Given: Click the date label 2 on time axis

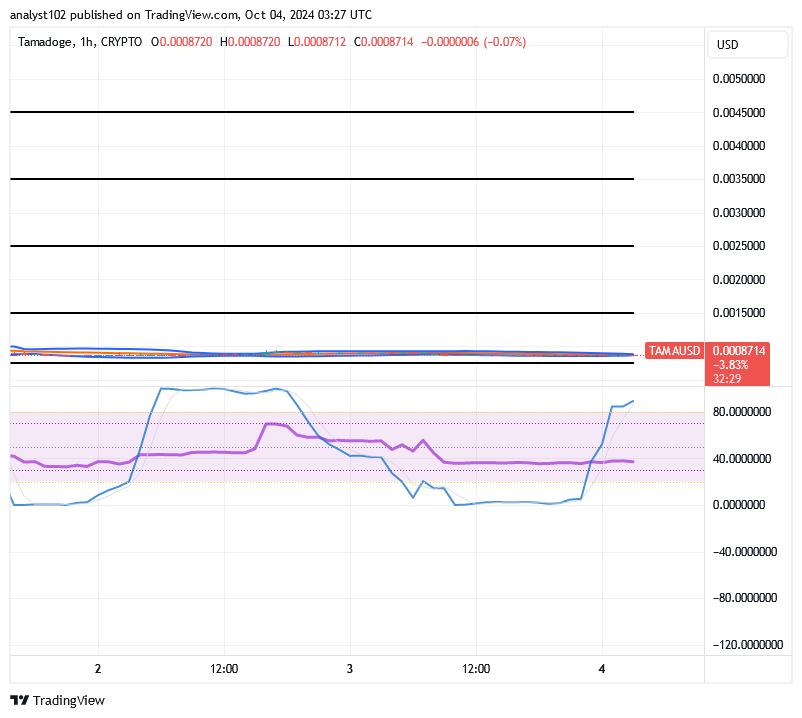Looking at the screenshot, I should coord(98,669).
